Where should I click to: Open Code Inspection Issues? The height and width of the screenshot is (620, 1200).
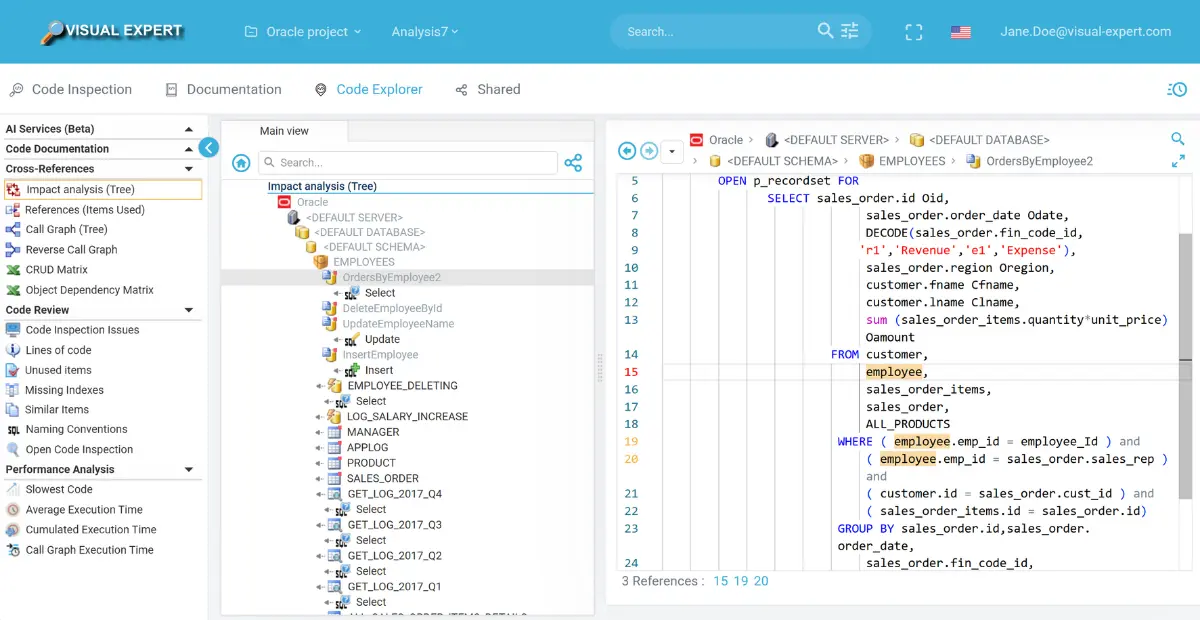[73, 329]
